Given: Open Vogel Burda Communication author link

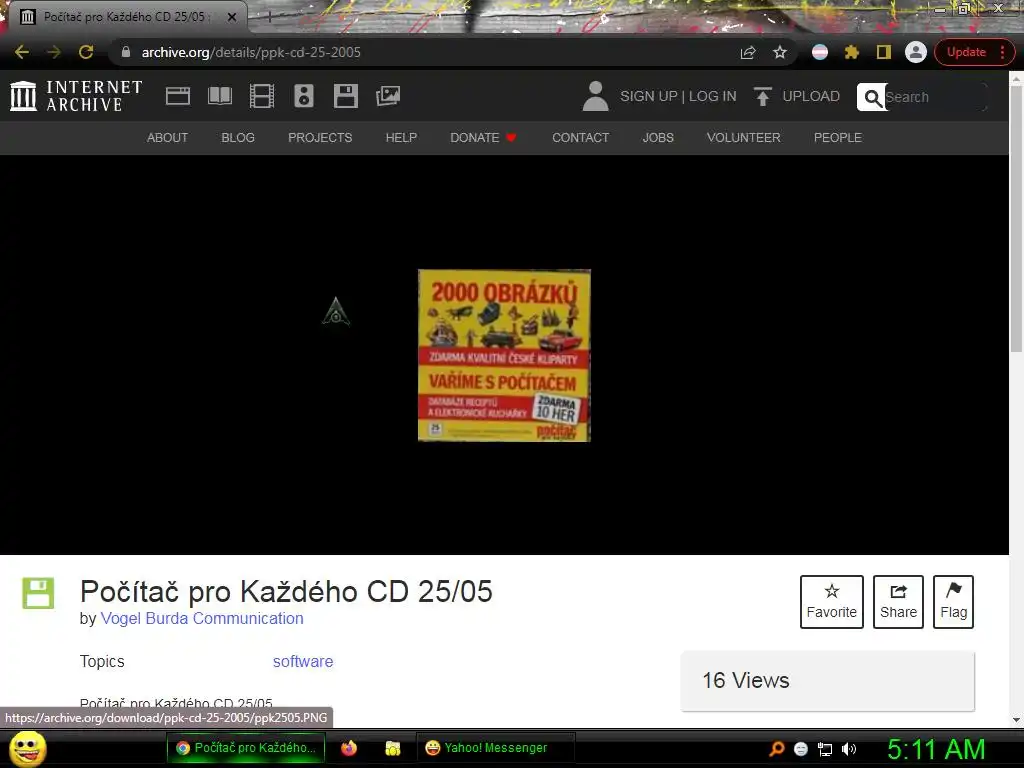Looking at the screenshot, I should (202, 618).
